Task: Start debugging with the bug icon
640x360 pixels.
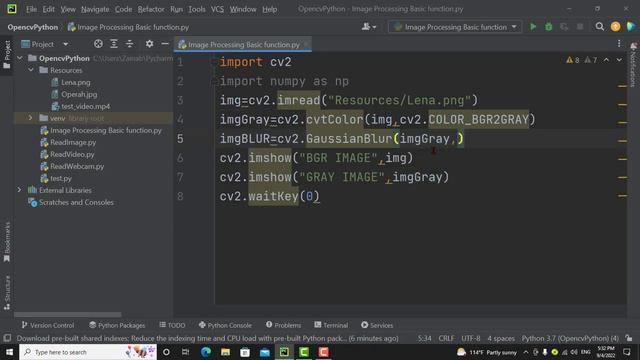Action: tap(549, 27)
